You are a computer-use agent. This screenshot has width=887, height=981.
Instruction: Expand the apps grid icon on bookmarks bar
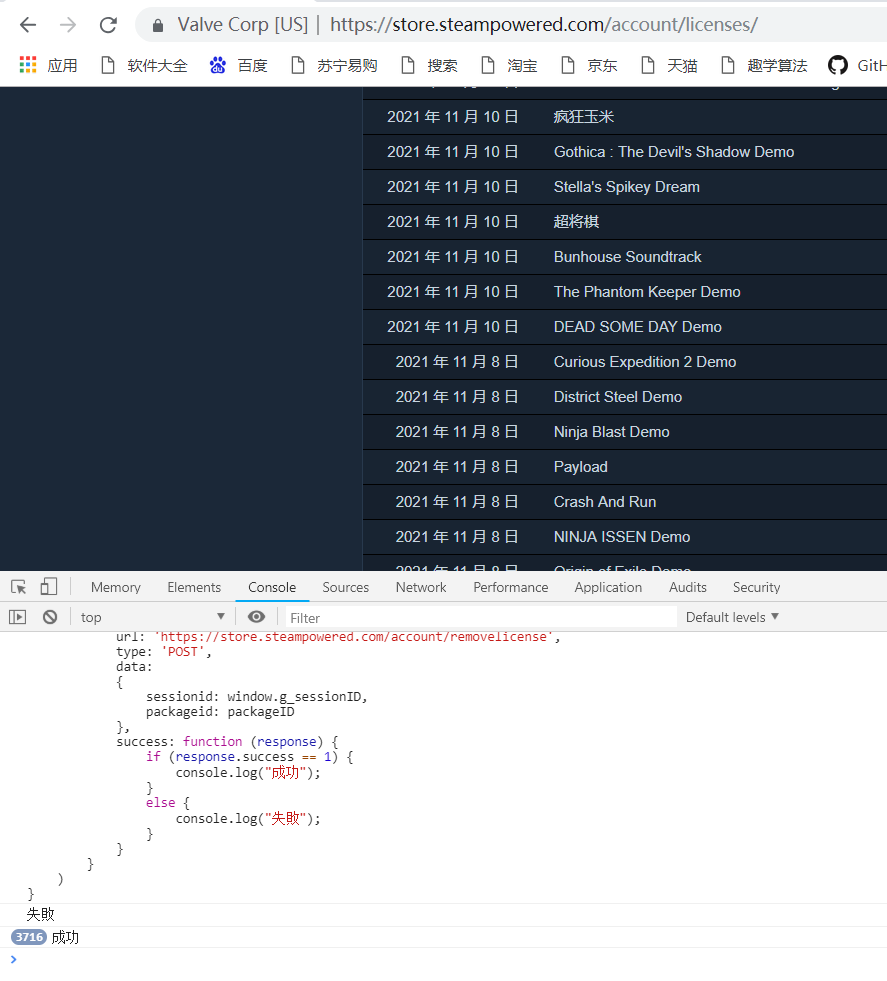[x=27, y=65]
